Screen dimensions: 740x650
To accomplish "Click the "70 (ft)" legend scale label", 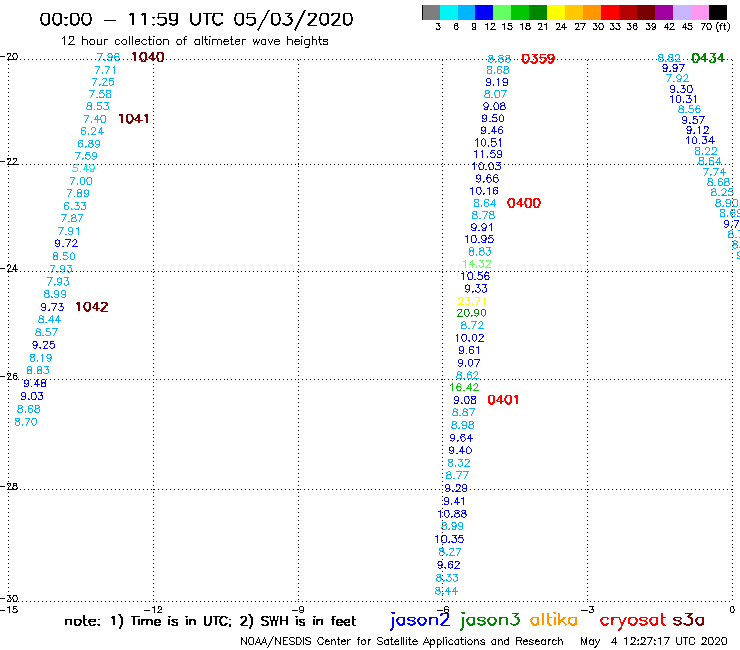I will point(715,27).
